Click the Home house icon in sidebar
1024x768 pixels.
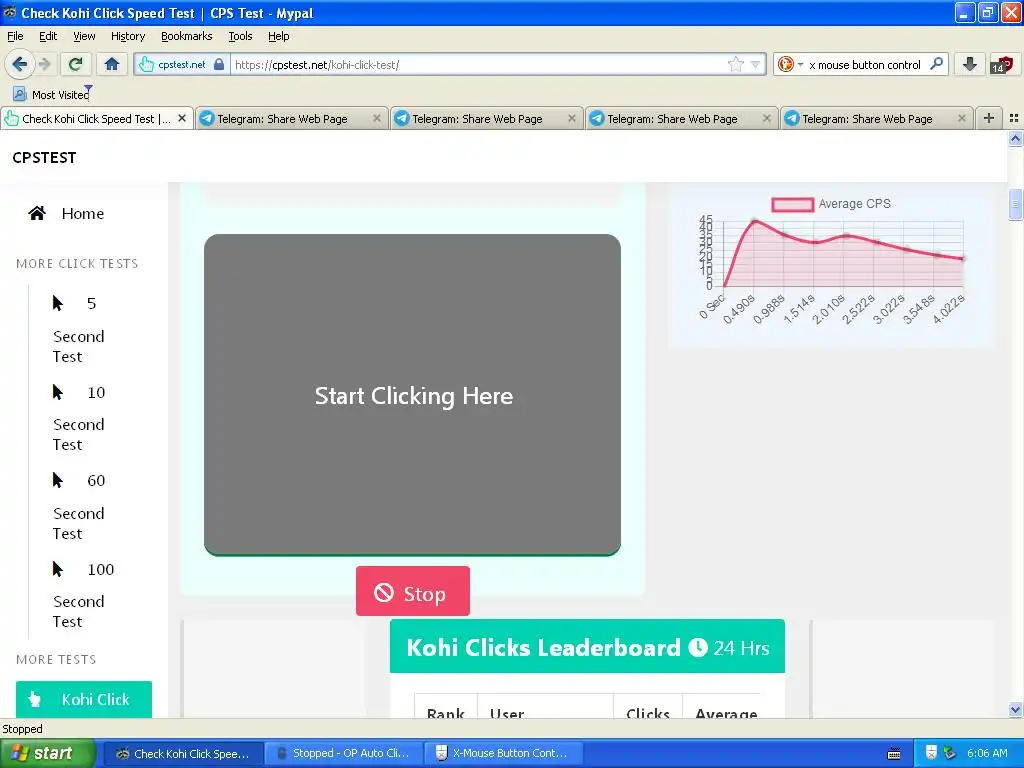click(37, 214)
